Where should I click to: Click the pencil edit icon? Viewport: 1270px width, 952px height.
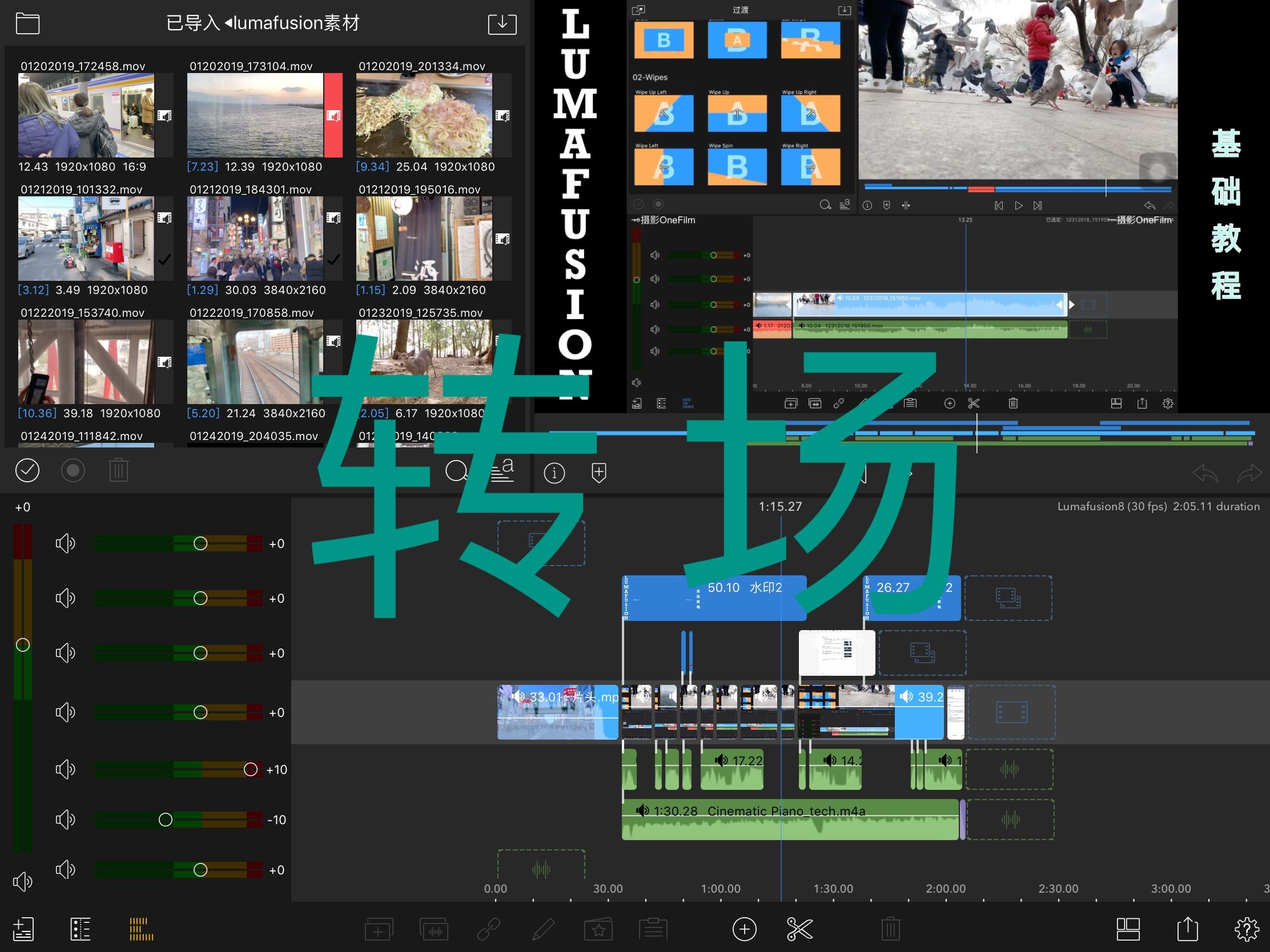(x=543, y=929)
